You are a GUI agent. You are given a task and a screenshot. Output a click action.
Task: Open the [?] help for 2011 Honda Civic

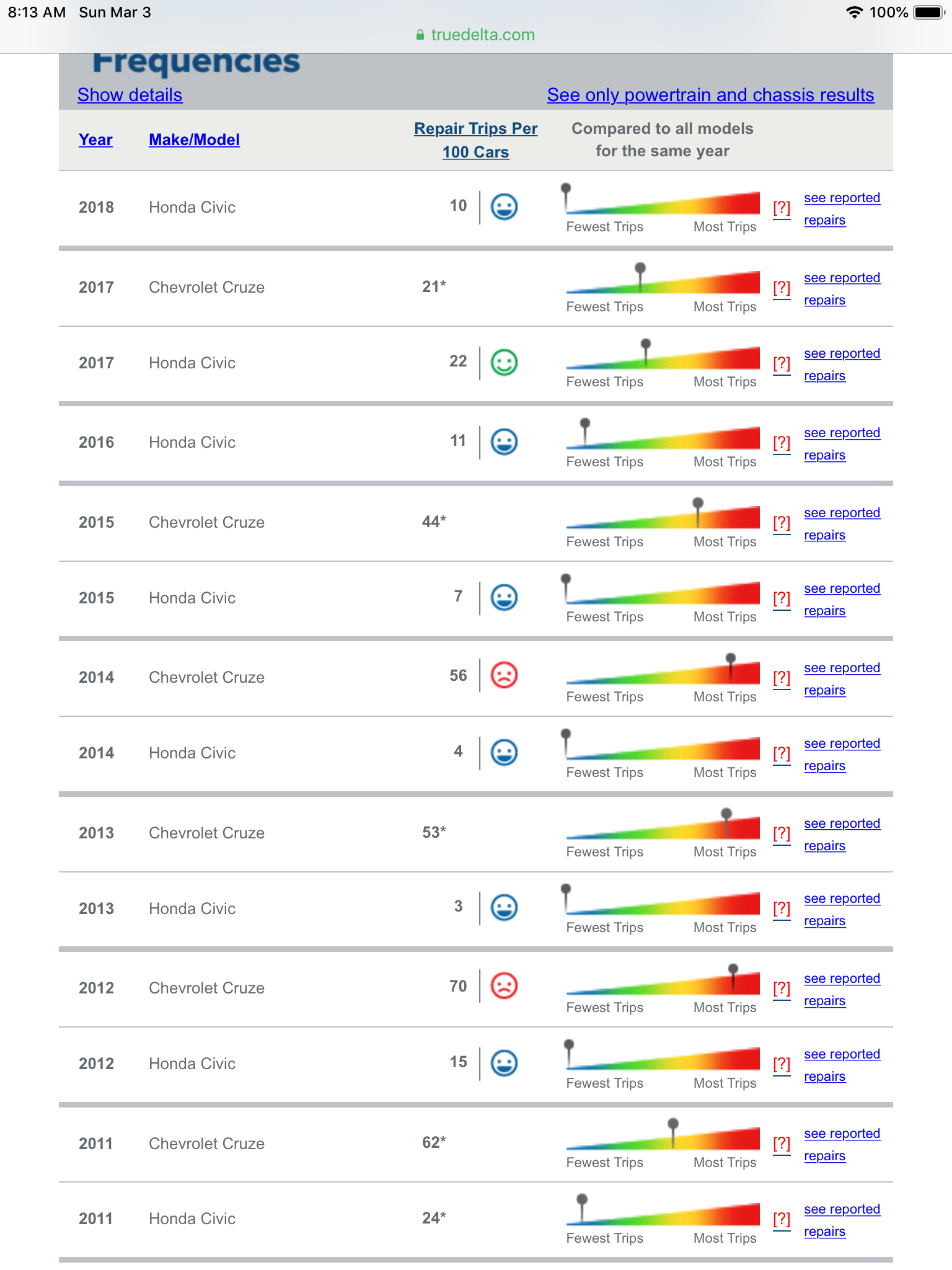782,1219
